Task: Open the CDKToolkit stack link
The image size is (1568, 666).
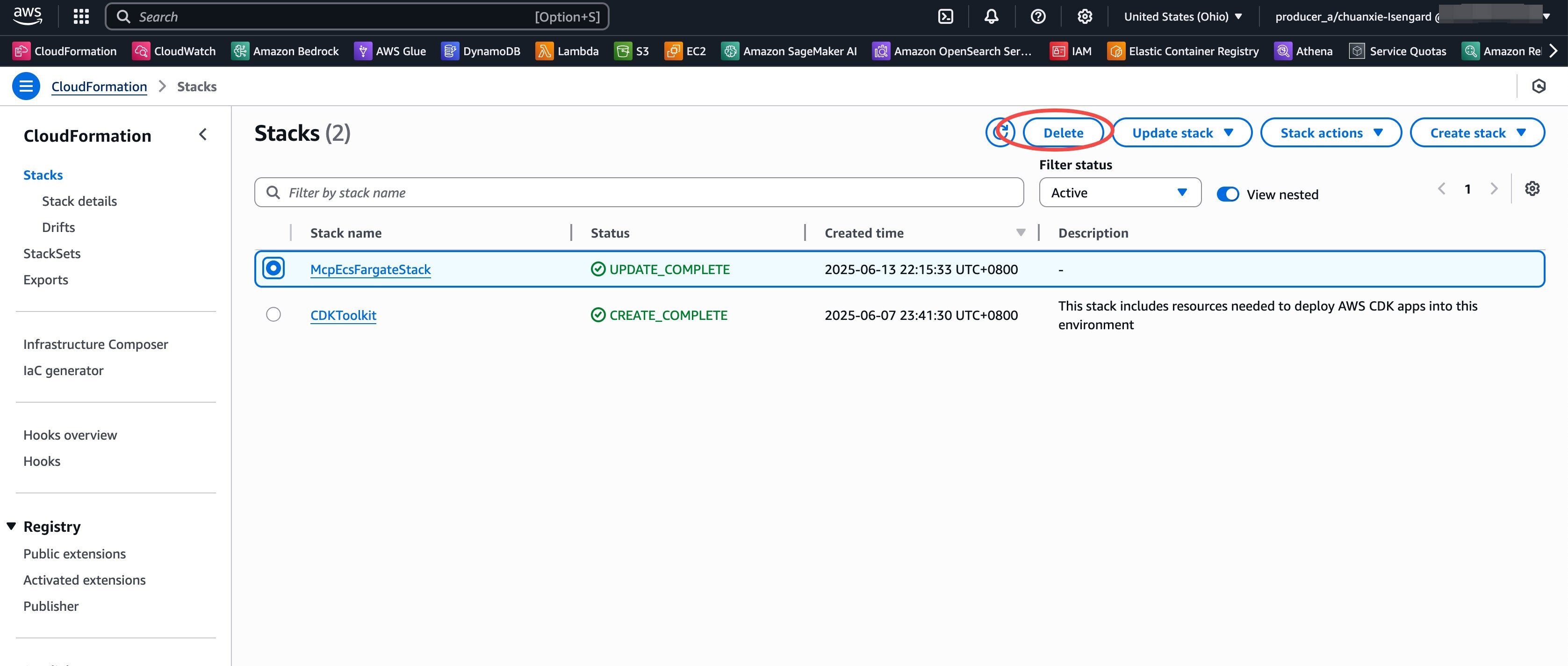Action: [x=343, y=315]
